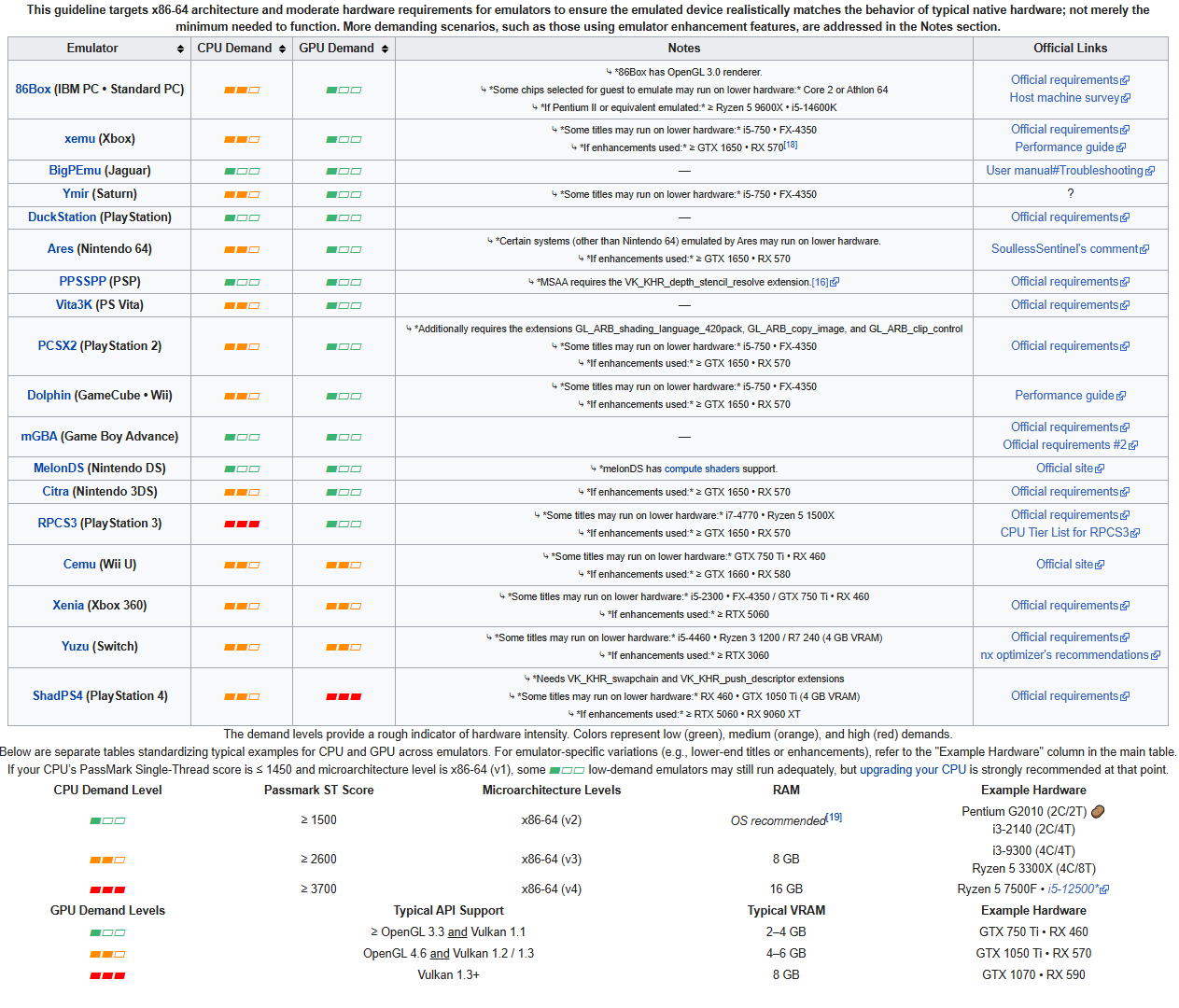Click the red bars icon in CPU Demand Level table
Viewport: 1179px width, 1008px height.
point(107,889)
